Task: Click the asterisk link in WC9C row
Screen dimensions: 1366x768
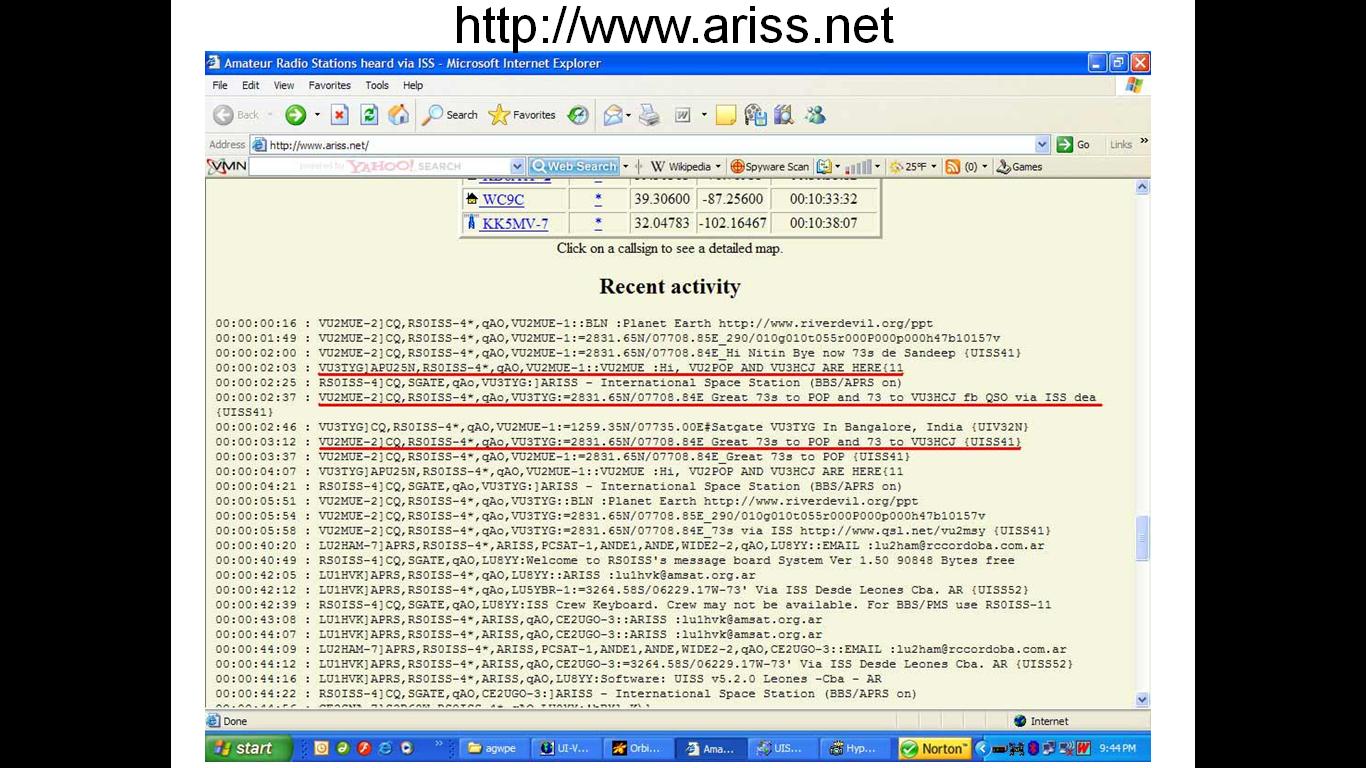Action: point(598,199)
